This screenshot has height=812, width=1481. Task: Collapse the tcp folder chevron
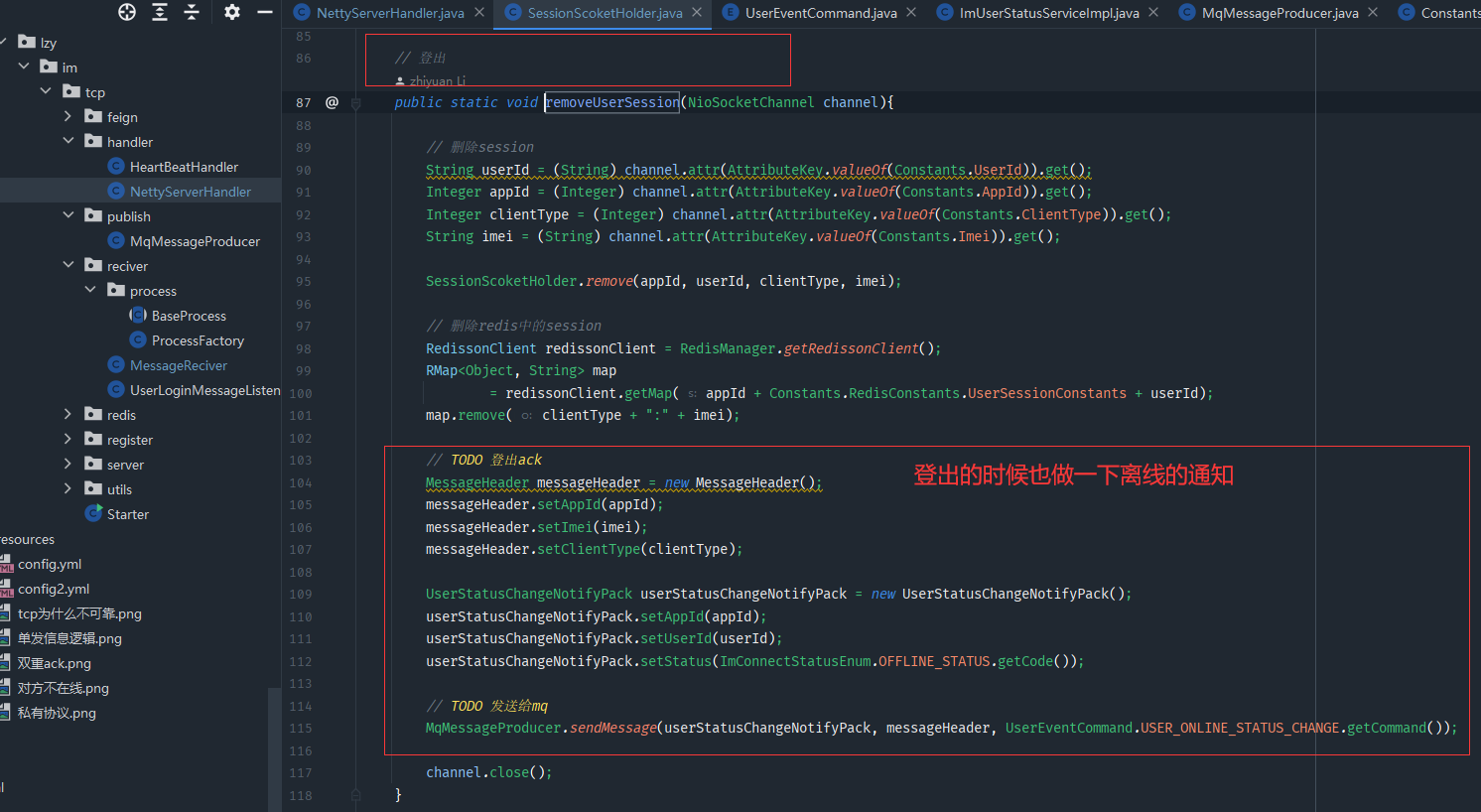(x=46, y=91)
